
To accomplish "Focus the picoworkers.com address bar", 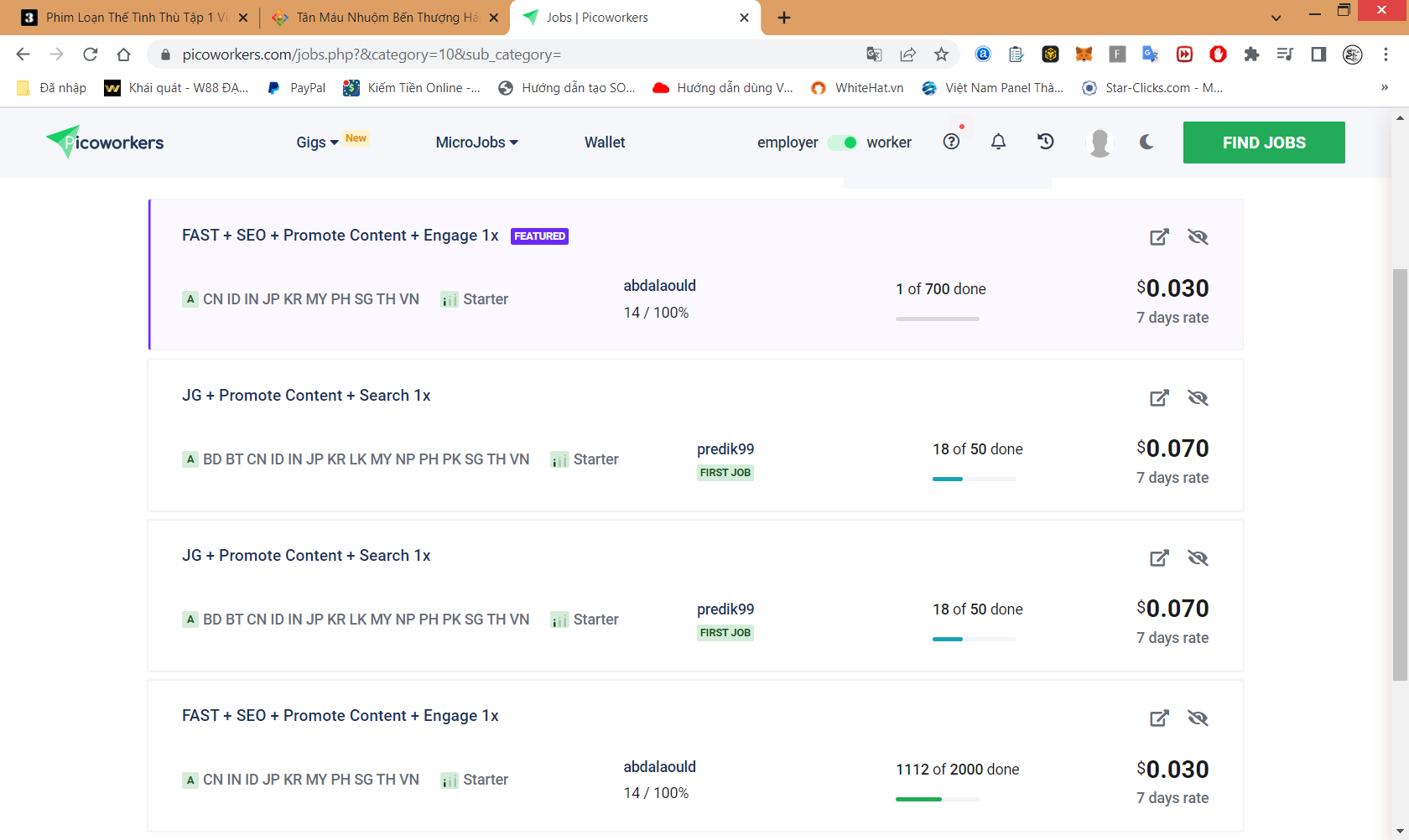I will tap(503, 54).
